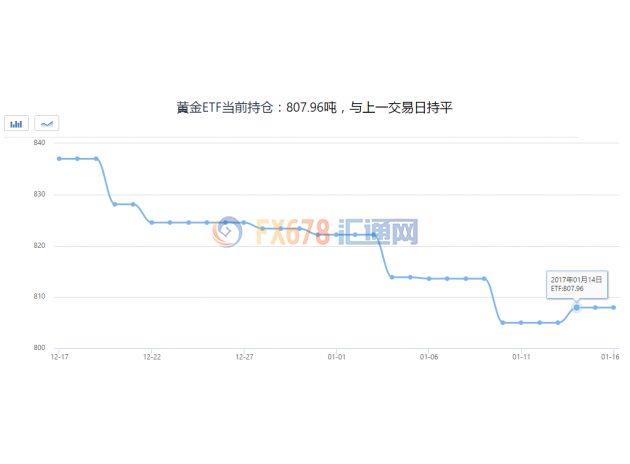This screenshot has height=464, width=630.
Task: Click the 12-27 x-axis date label
Action: (x=244, y=356)
